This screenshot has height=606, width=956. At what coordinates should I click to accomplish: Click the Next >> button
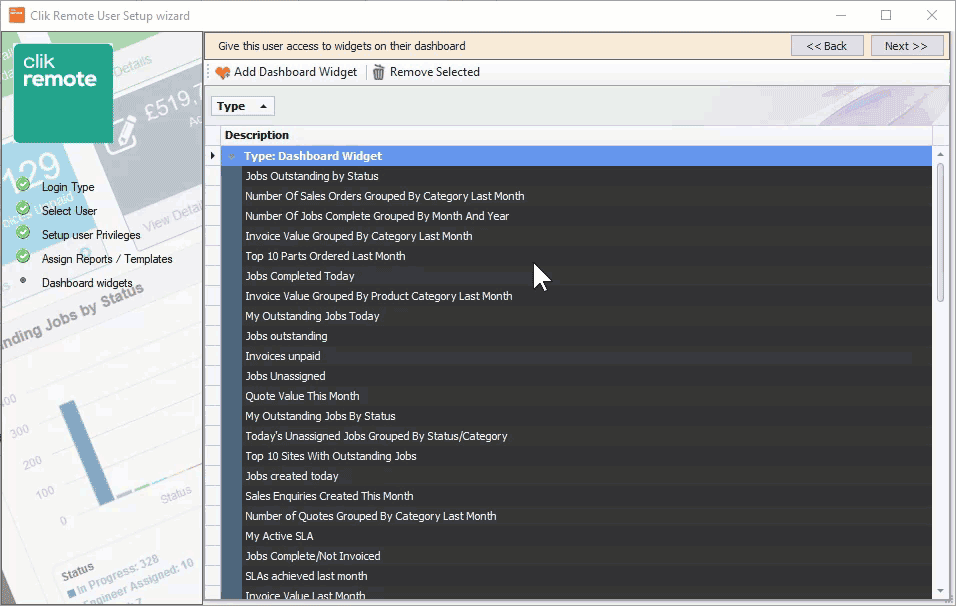(x=906, y=45)
